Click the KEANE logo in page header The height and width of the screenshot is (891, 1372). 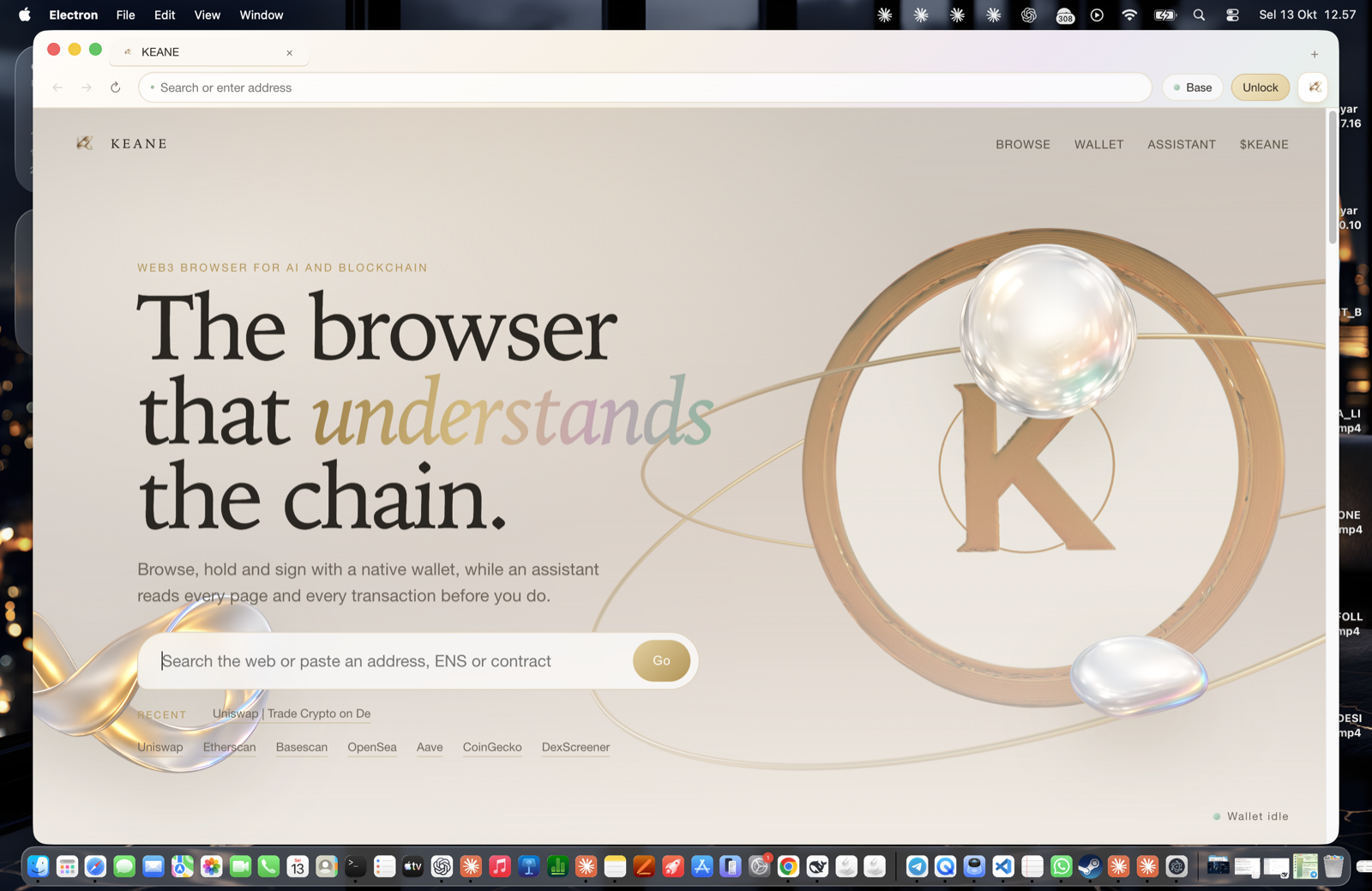coord(122,143)
